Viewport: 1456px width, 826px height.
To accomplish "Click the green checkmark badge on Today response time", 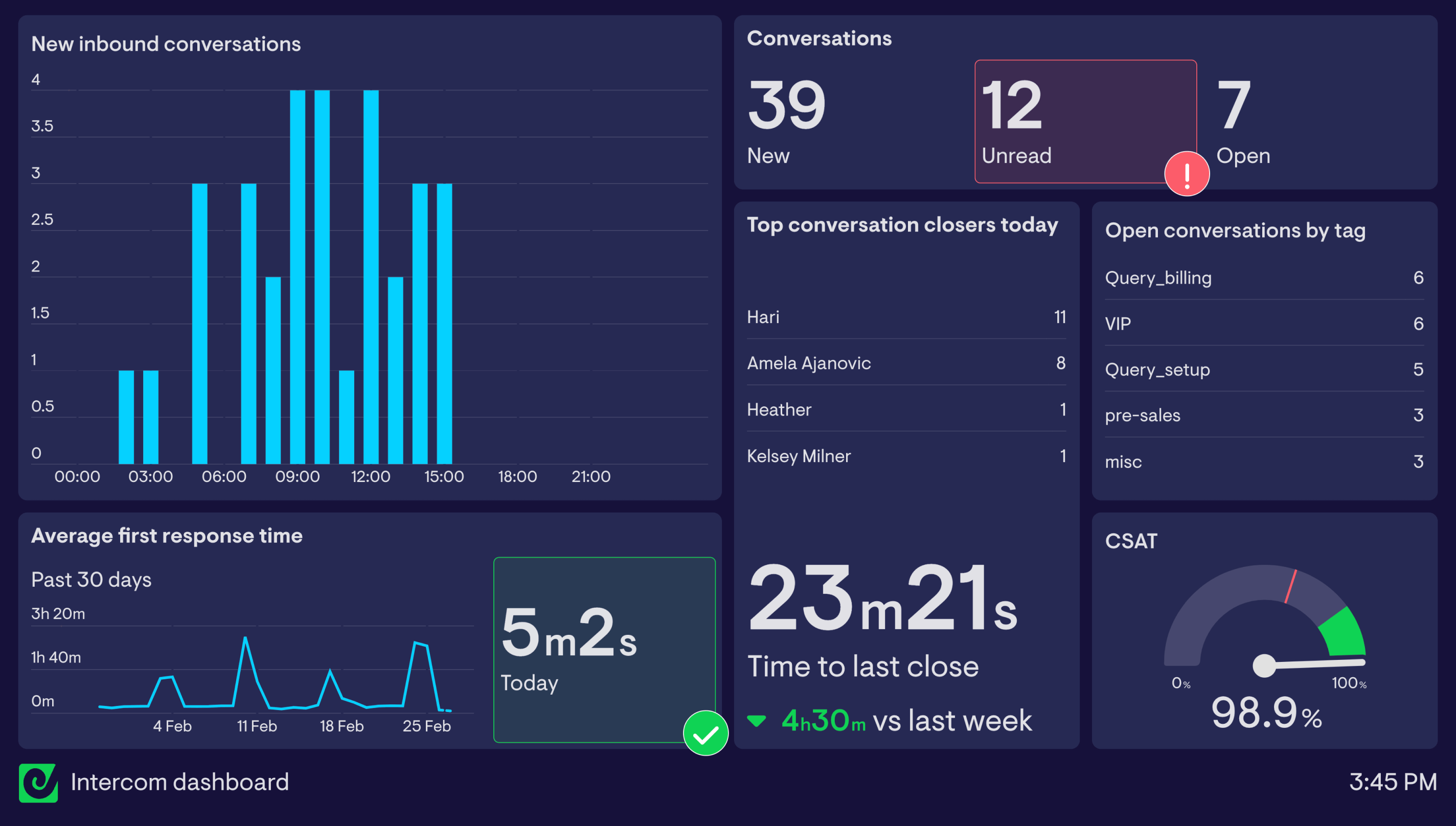I will click(706, 733).
